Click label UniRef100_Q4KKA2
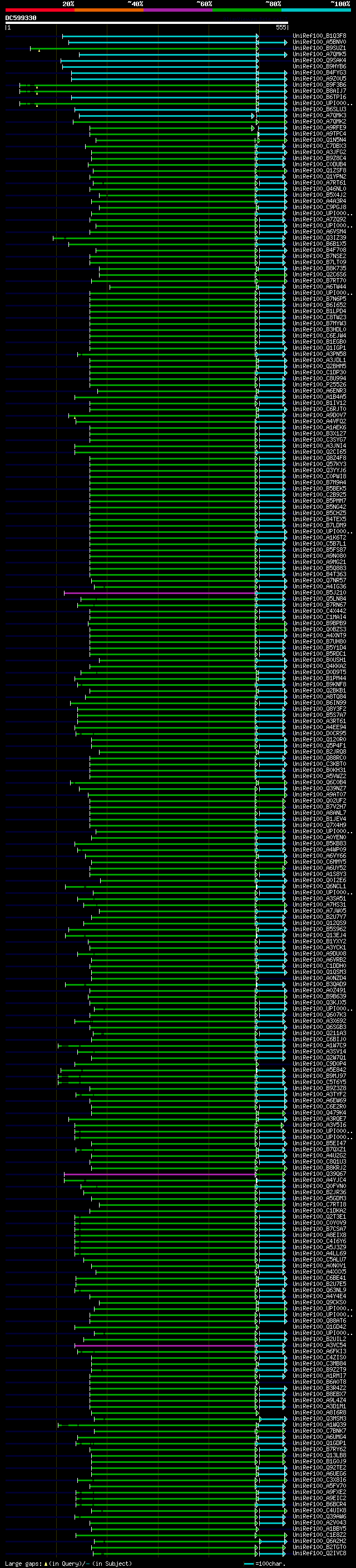The height and width of the screenshot is (1568, 356). [319, 666]
